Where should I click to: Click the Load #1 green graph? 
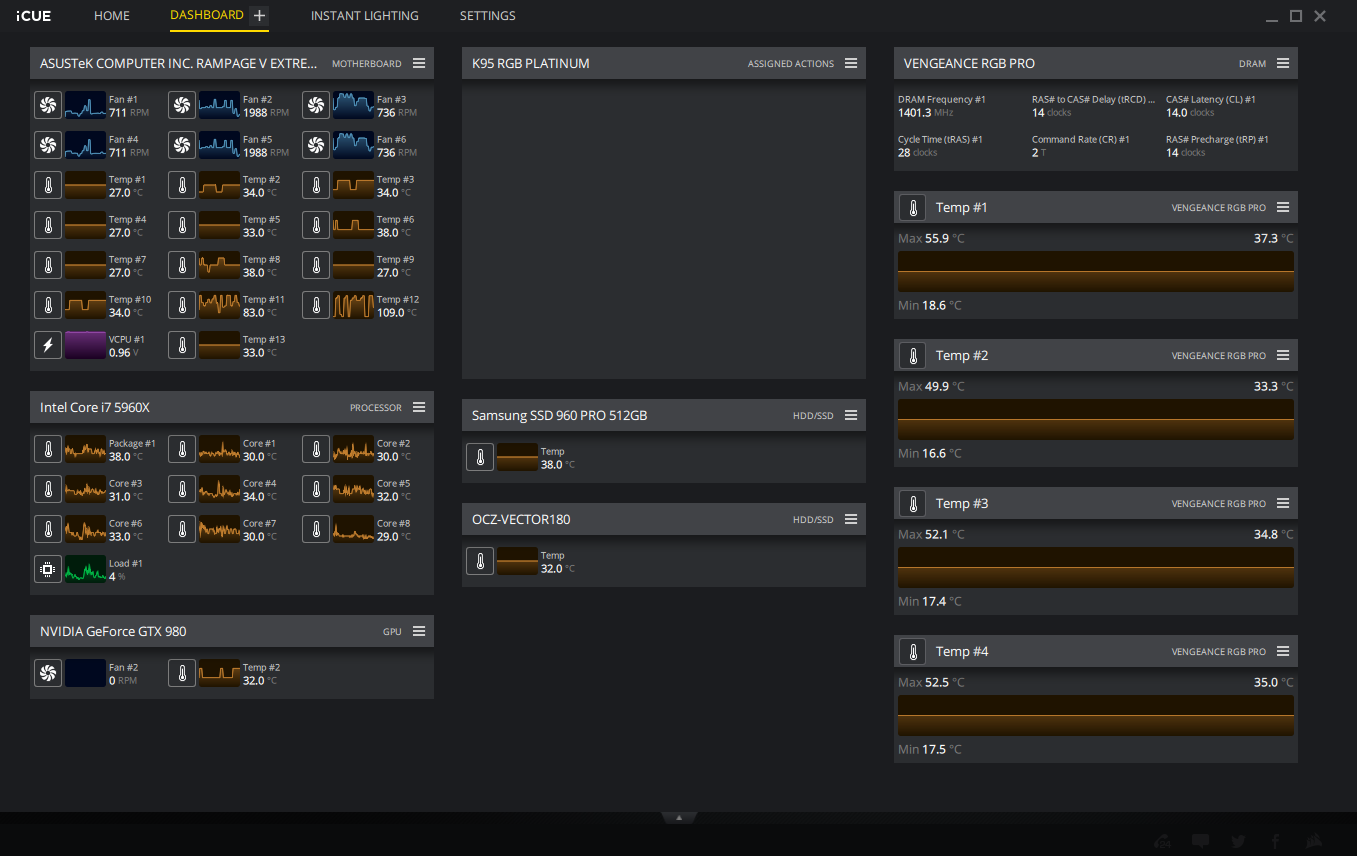(85, 570)
